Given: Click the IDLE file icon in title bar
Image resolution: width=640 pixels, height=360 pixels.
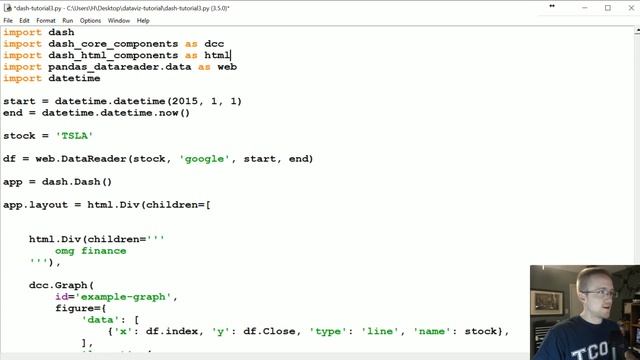Looking at the screenshot, I should [x=7, y=8].
